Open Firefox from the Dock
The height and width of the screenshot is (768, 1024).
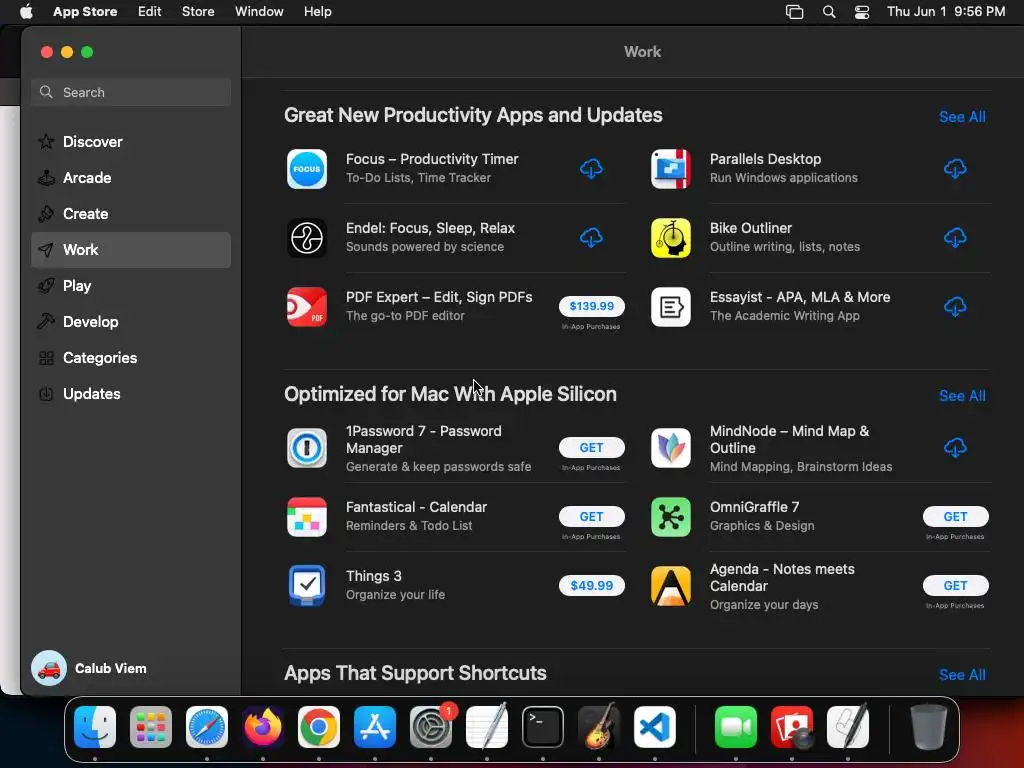click(x=263, y=727)
